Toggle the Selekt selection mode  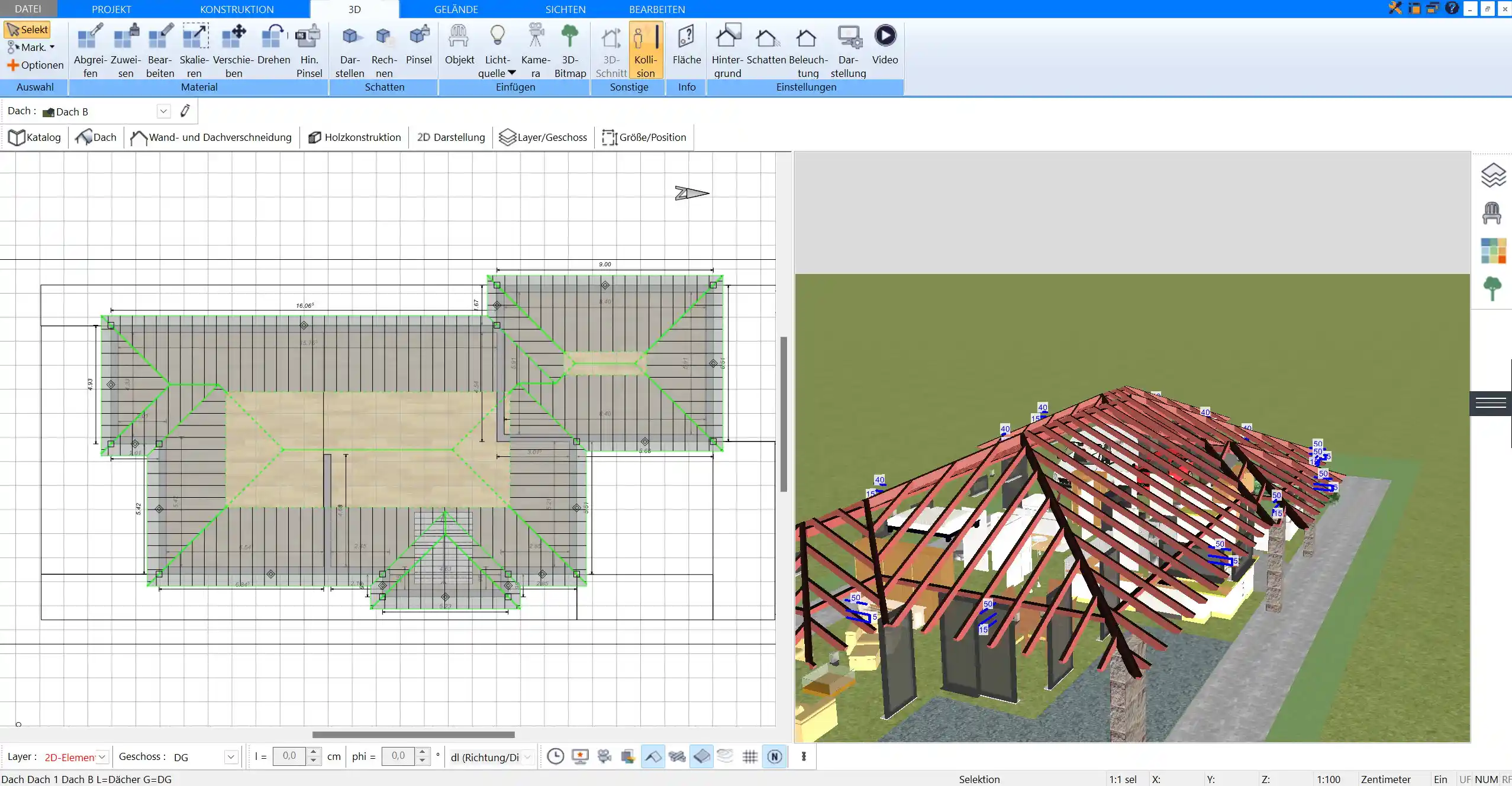(x=27, y=30)
